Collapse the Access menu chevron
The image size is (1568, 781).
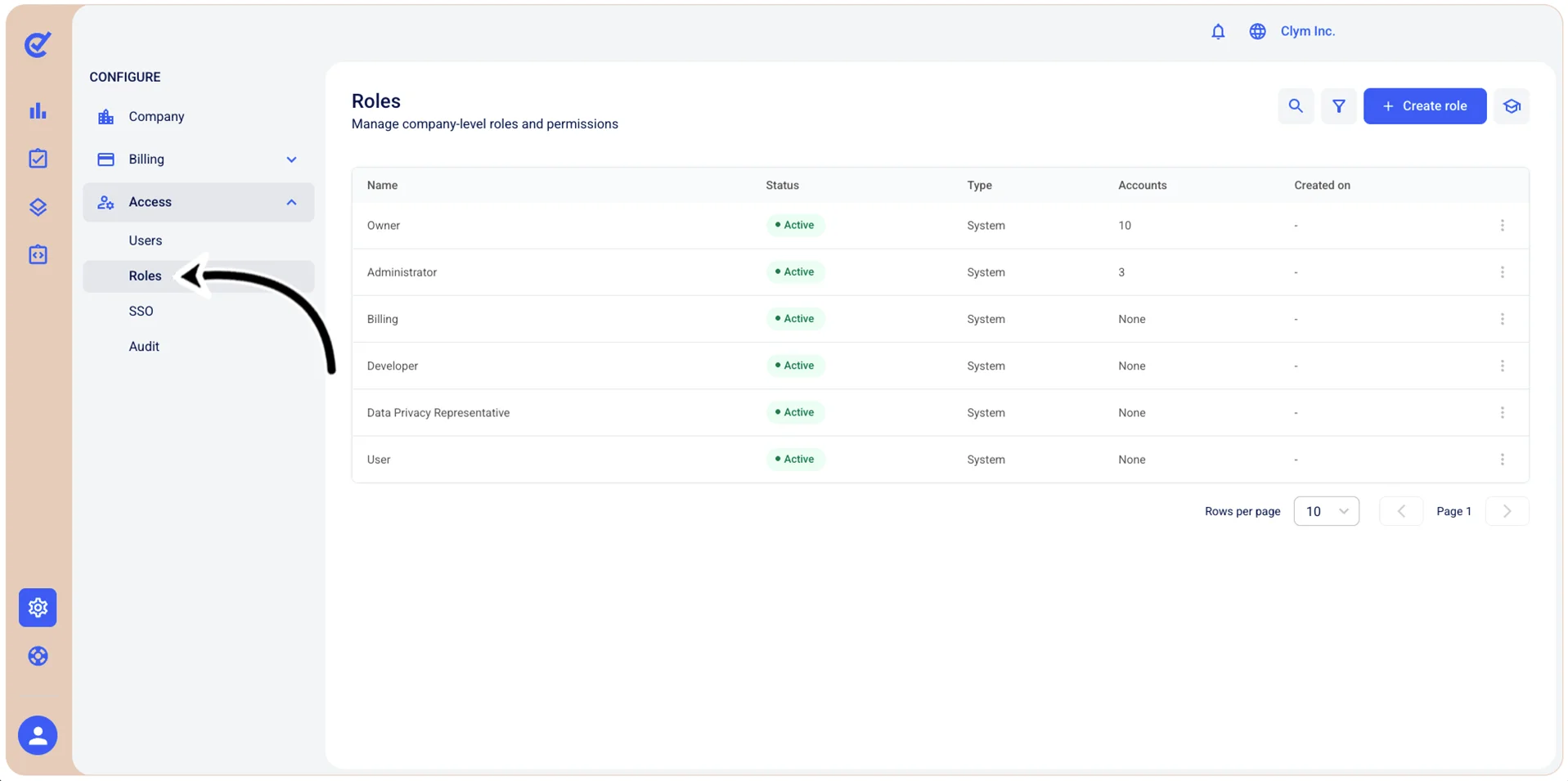pos(291,202)
